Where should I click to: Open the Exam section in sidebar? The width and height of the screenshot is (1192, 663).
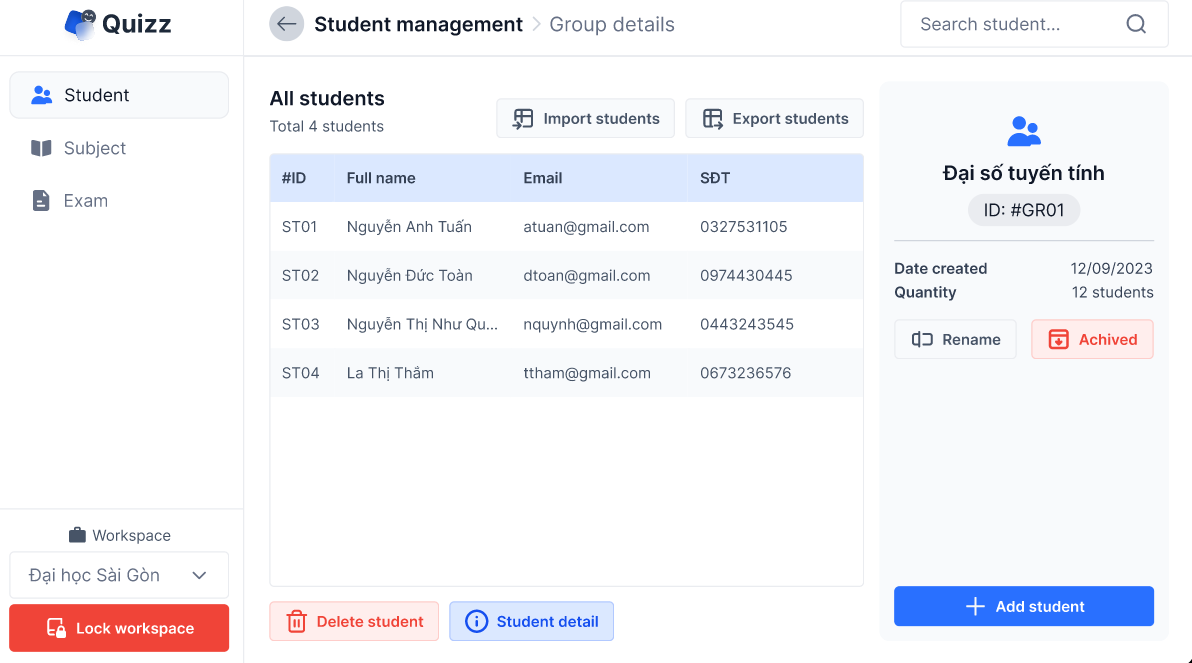click(85, 200)
